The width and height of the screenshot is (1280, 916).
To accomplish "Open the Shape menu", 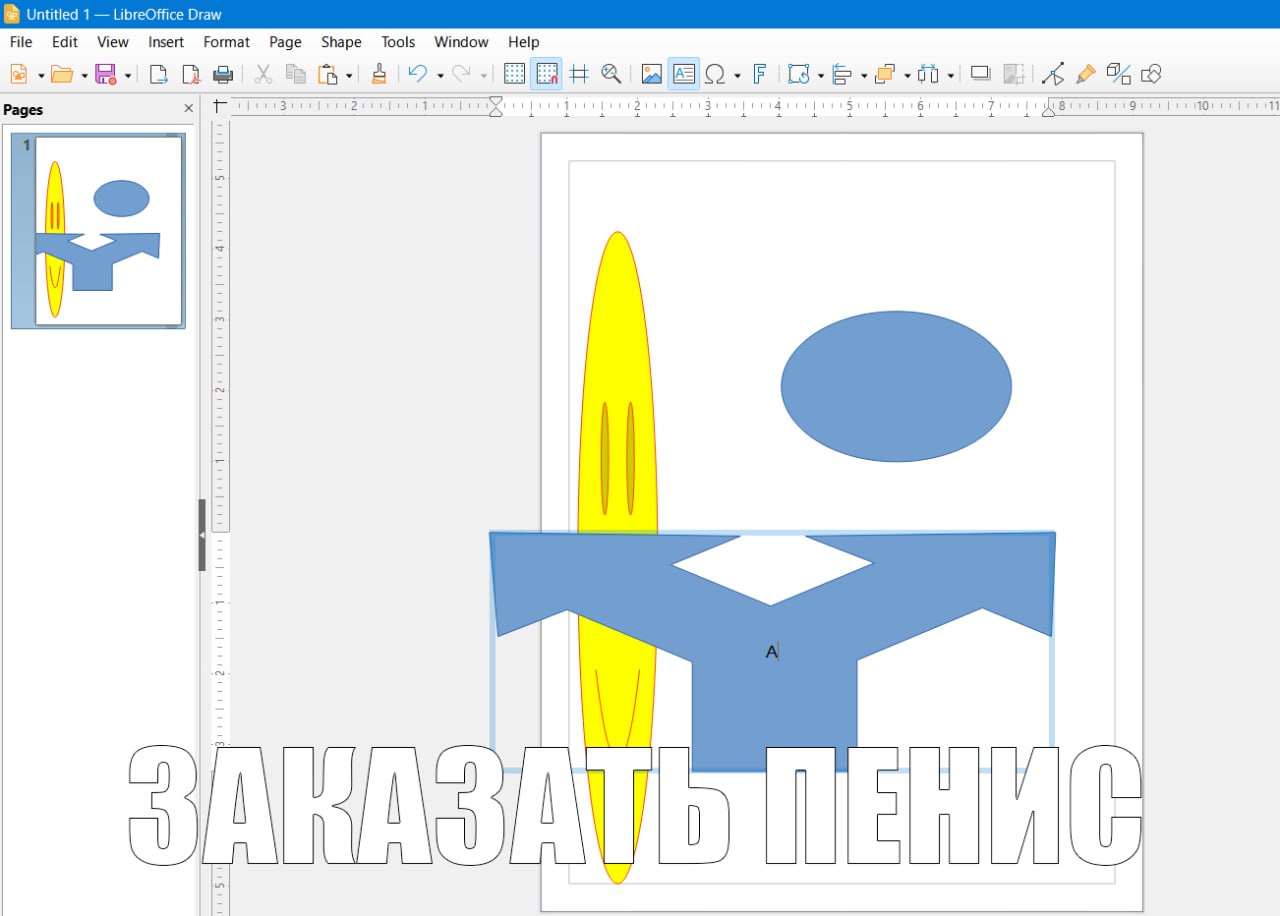I will click(341, 42).
